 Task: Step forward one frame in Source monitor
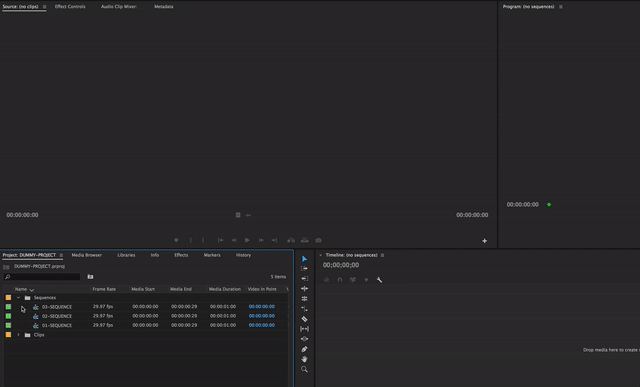coord(261,240)
